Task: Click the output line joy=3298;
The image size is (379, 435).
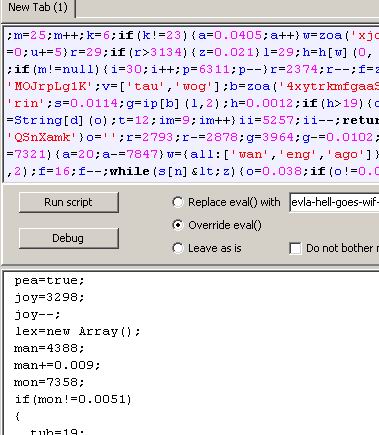Action: coord(49,297)
